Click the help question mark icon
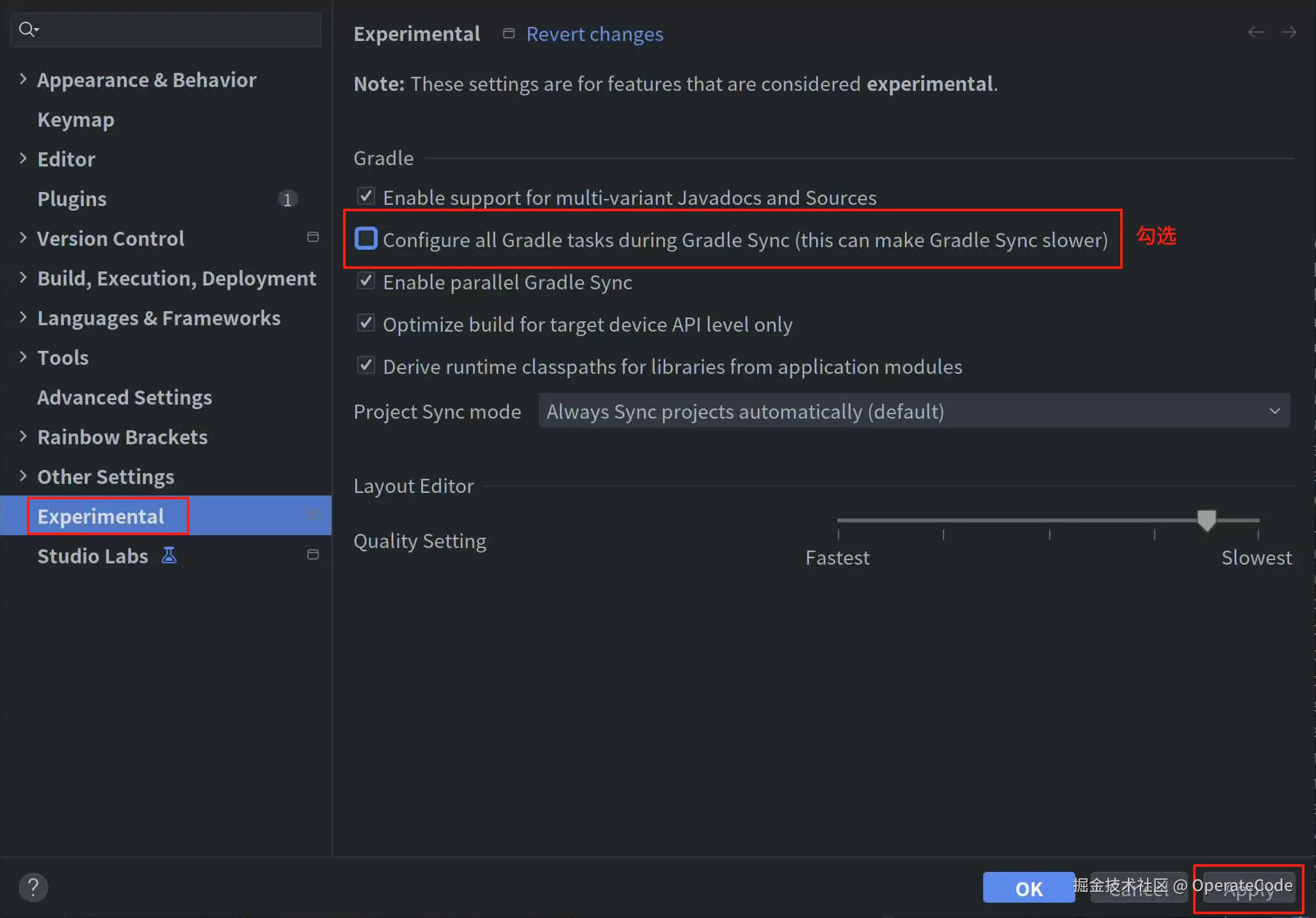Viewport: 1316px width, 918px height. click(x=33, y=887)
